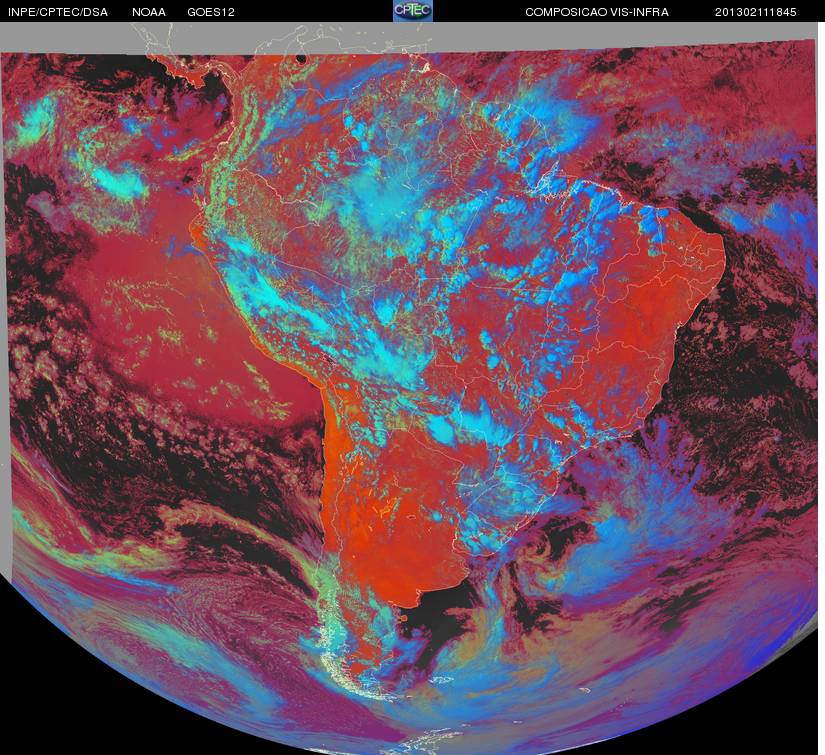Click the GOES12 satellite label
The height and width of the screenshot is (755, 825).
(x=211, y=12)
